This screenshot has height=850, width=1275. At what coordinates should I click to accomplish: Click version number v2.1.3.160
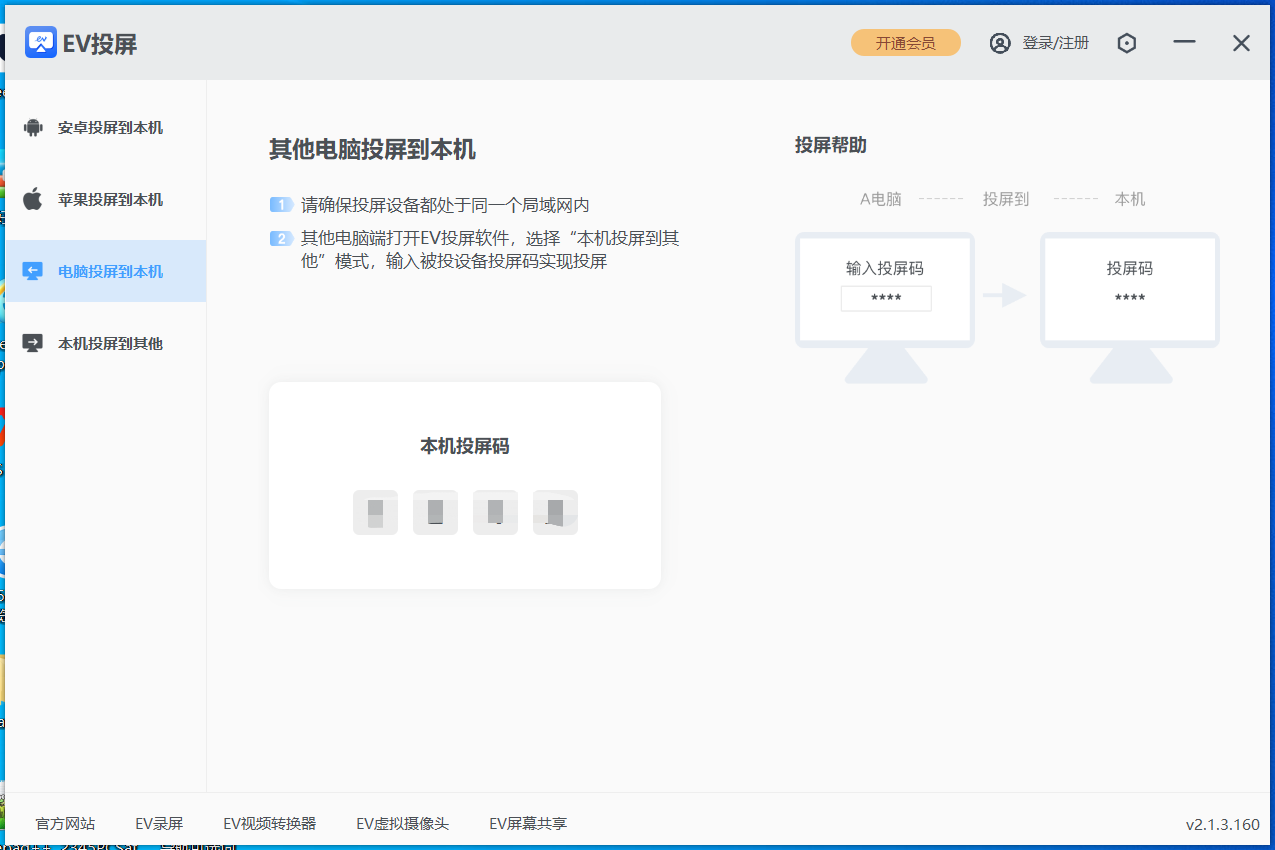coord(1222,825)
